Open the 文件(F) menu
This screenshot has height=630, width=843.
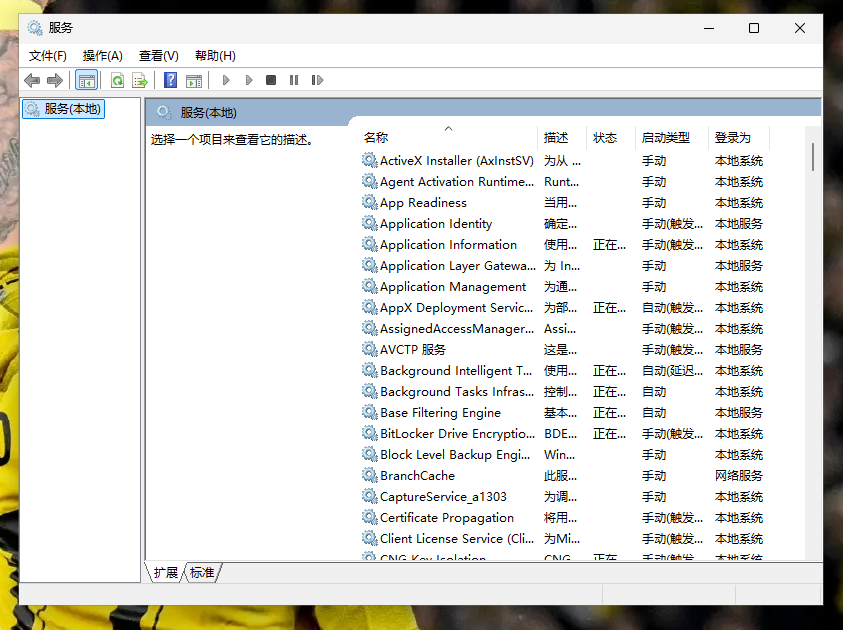click(x=47, y=56)
